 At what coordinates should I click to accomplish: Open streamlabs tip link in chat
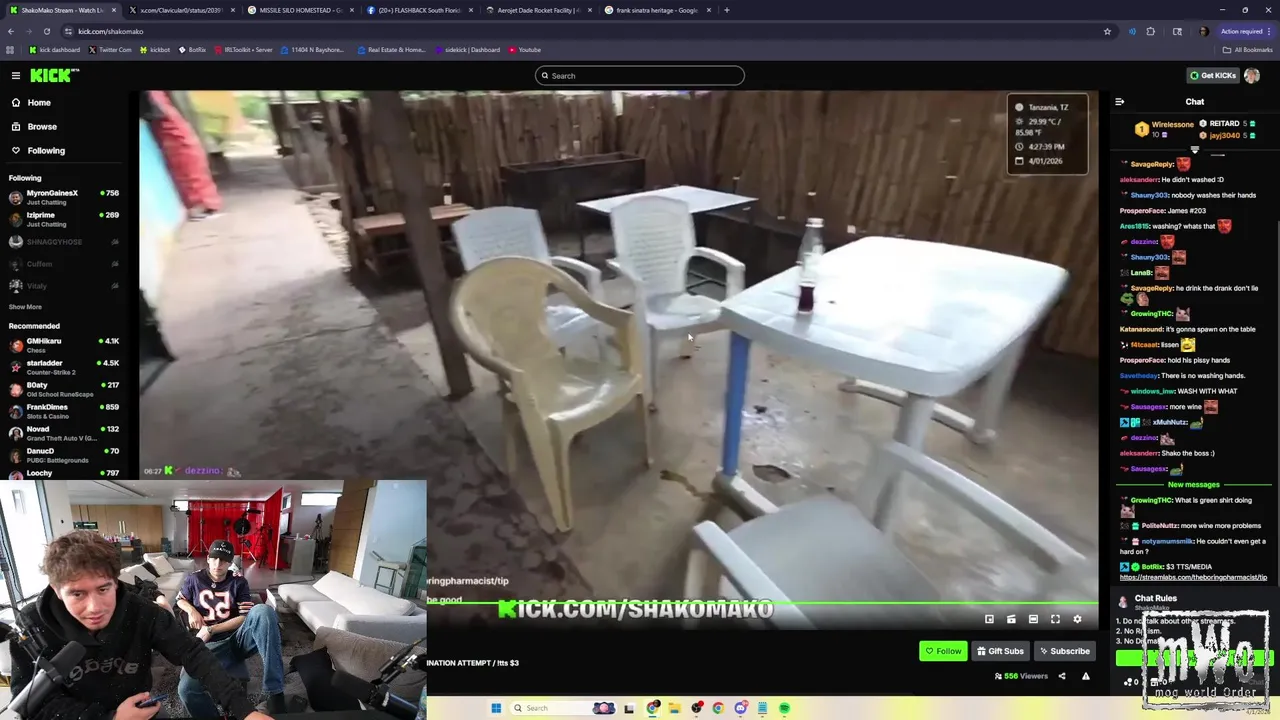[x=1193, y=577]
